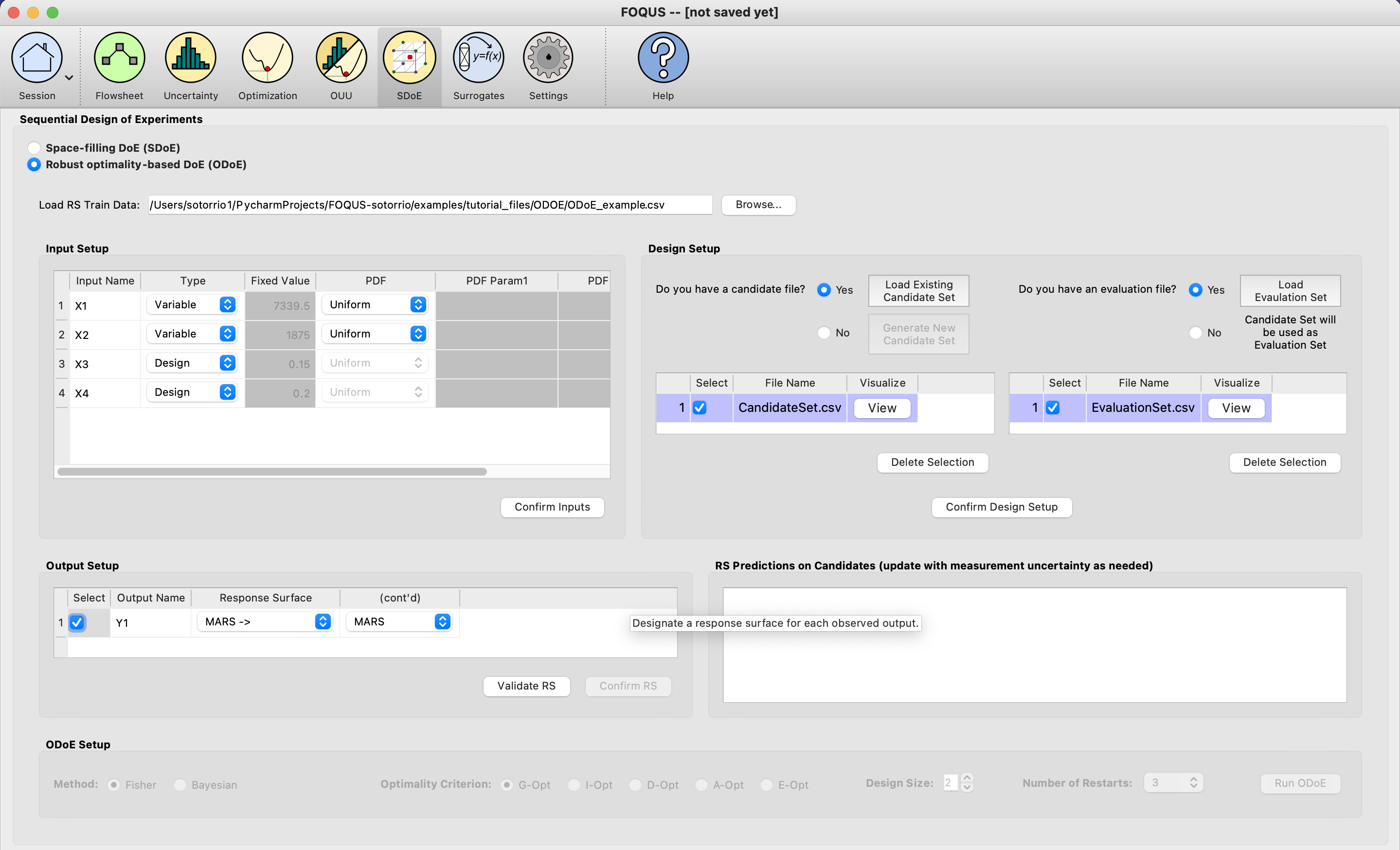Image resolution: width=1400 pixels, height=850 pixels.
Task: View the EvaluationSet.csv file
Action: (x=1236, y=408)
